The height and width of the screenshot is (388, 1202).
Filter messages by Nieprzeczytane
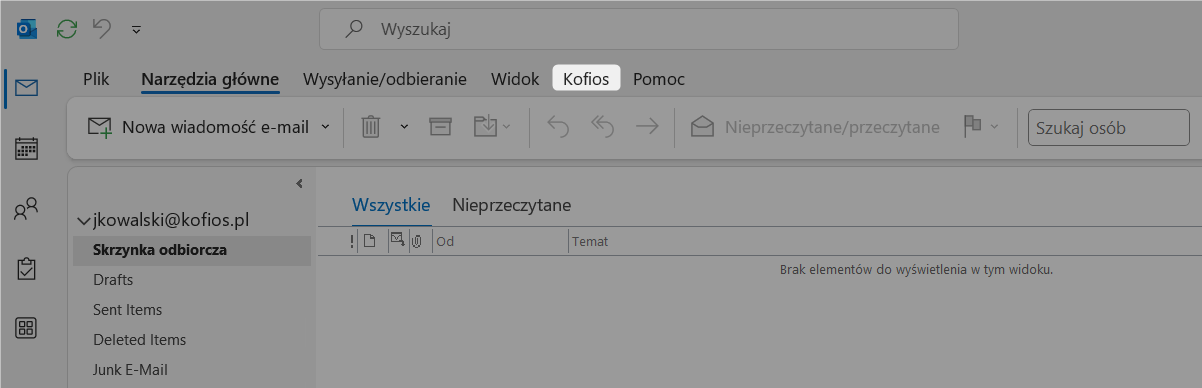coord(511,205)
